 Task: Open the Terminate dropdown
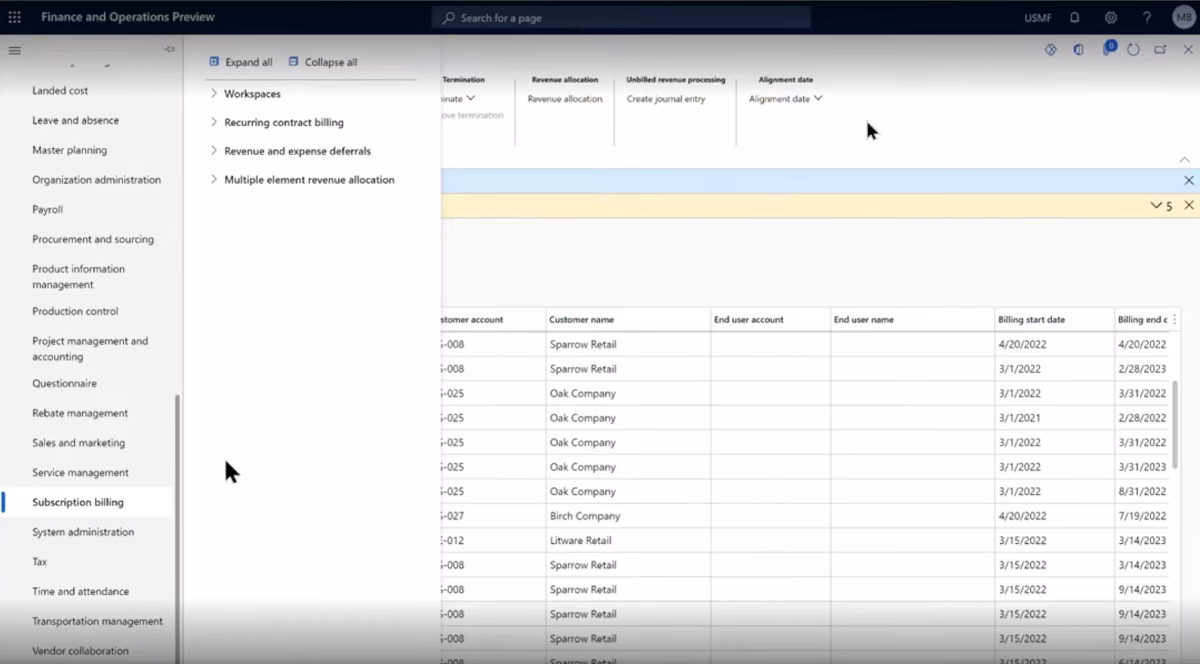(x=459, y=99)
